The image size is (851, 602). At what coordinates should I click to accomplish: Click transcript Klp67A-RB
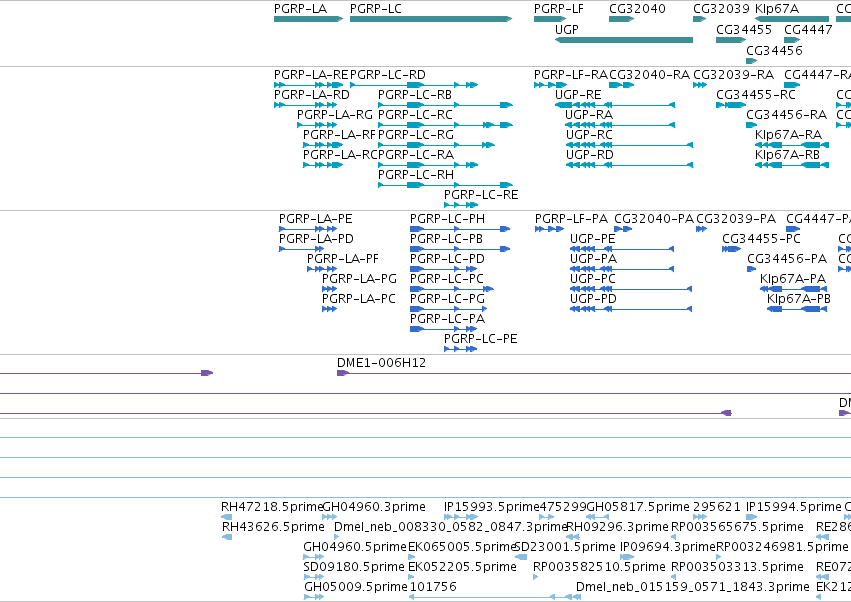pos(792,165)
